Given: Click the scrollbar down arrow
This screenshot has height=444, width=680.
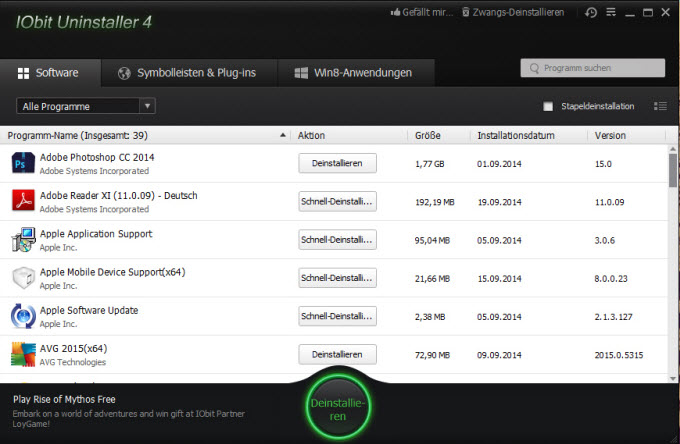Looking at the screenshot, I should pyautogui.click(x=673, y=379).
